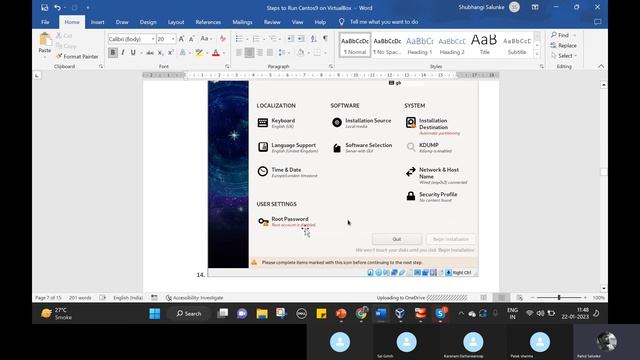Apply the Title style

(x=484, y=45)
